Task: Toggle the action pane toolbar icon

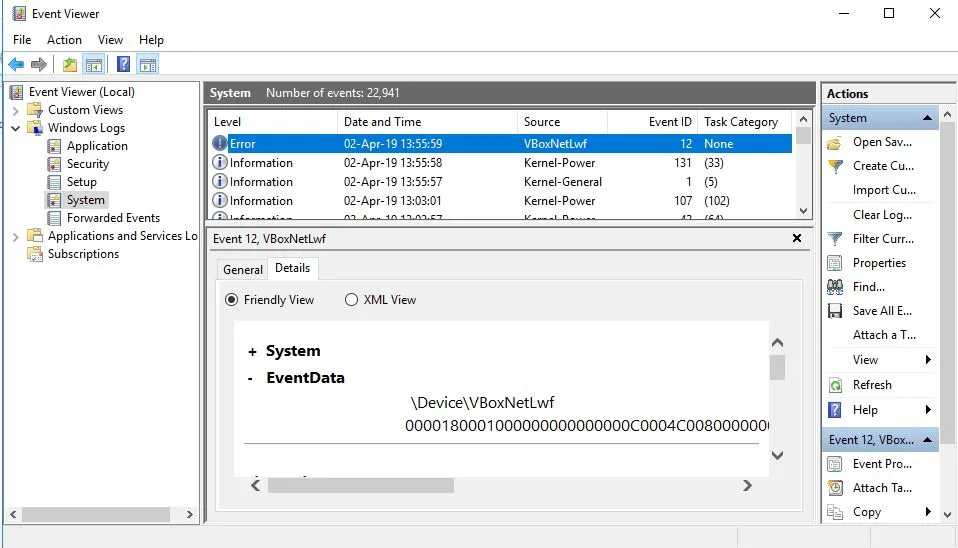Action: coord(148,64)
